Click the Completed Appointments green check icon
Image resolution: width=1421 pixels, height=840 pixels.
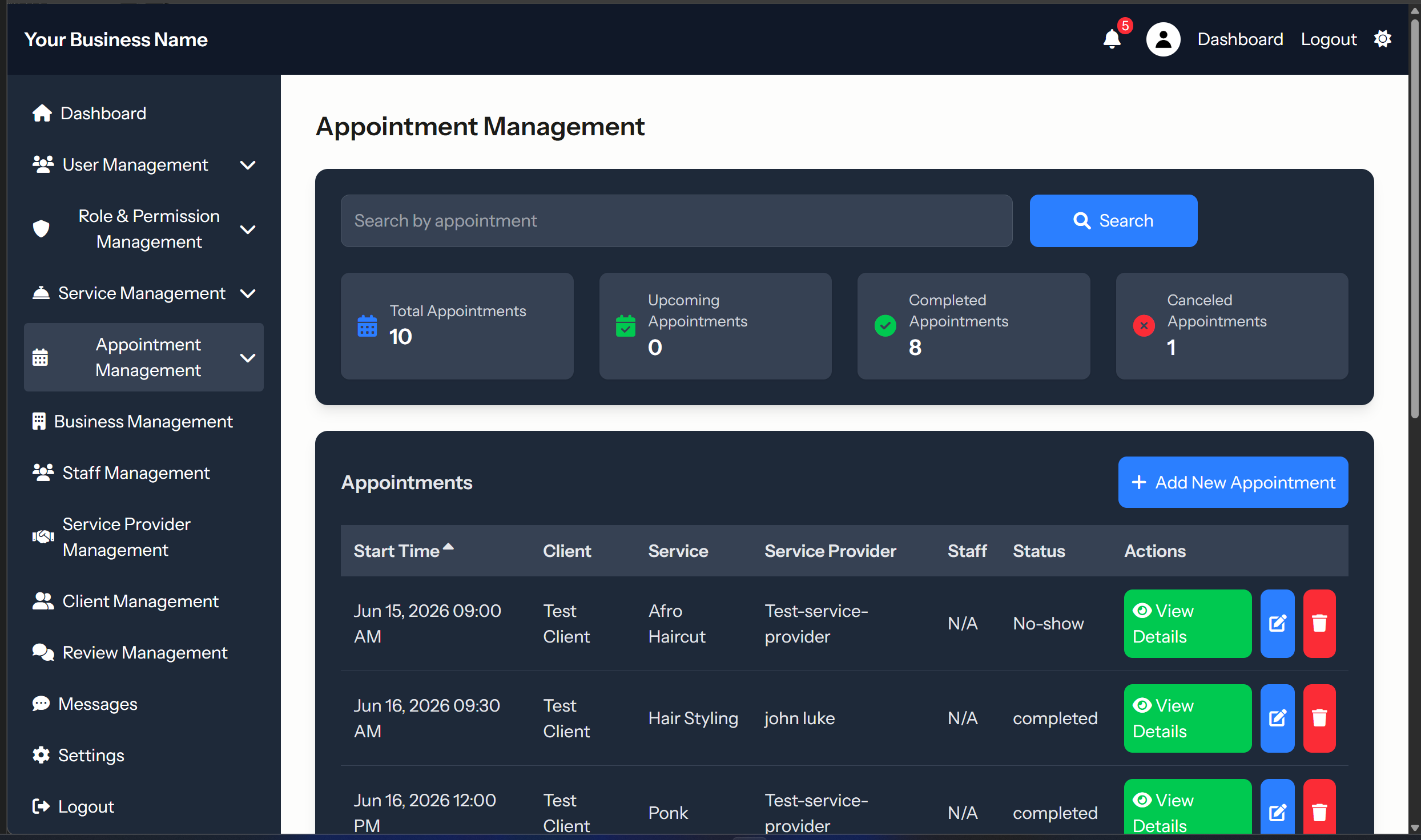coord(885,326)
